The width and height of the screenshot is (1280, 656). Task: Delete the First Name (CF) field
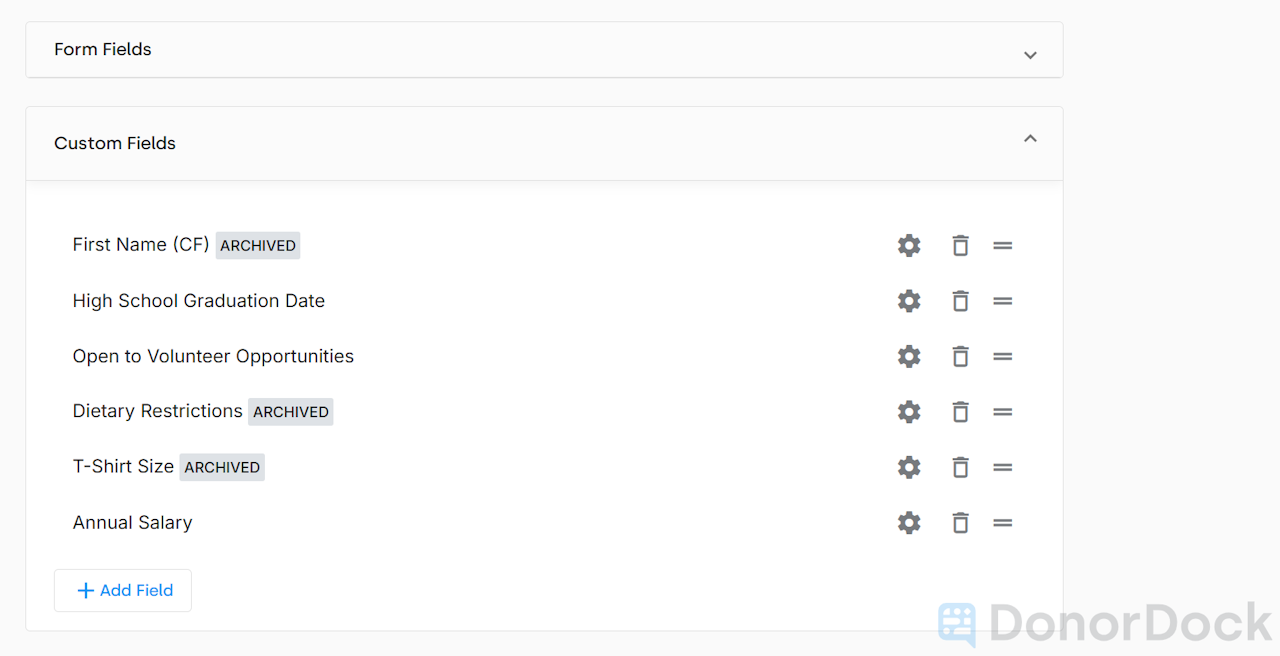[x=960, y=245]
